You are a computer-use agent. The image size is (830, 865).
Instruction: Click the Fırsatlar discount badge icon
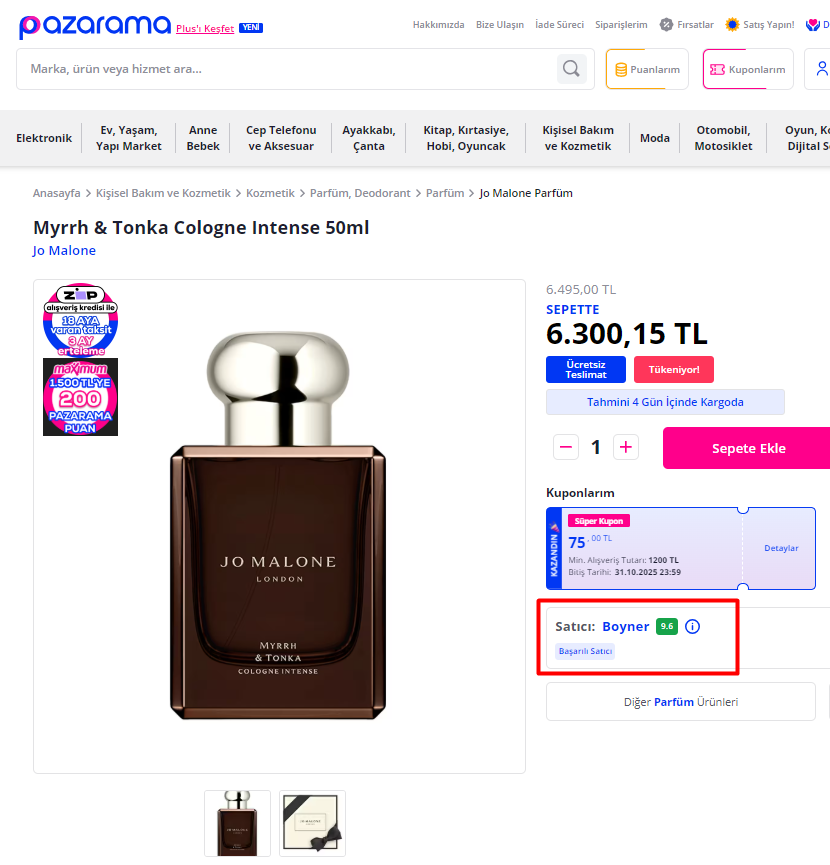pyautogui.click(x=666, y=25)
